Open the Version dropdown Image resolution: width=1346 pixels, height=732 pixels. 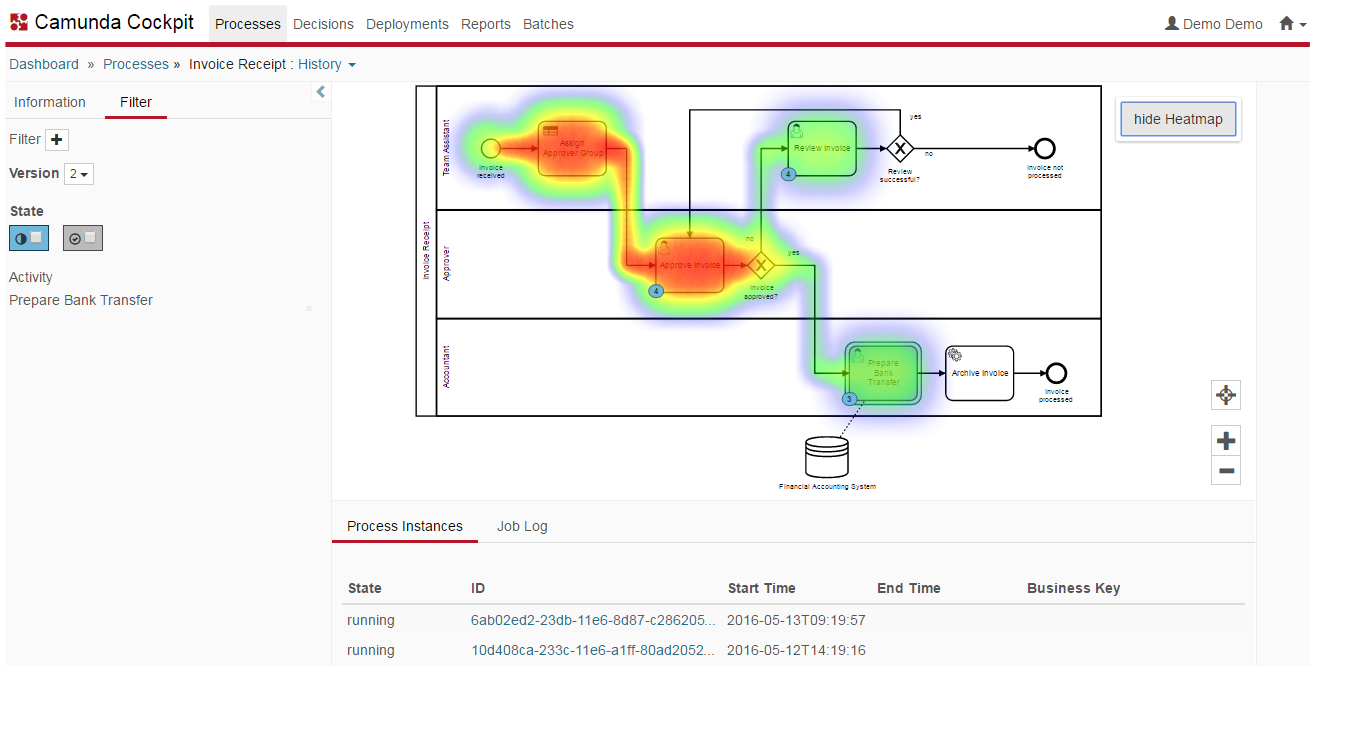tap(79, 174)
